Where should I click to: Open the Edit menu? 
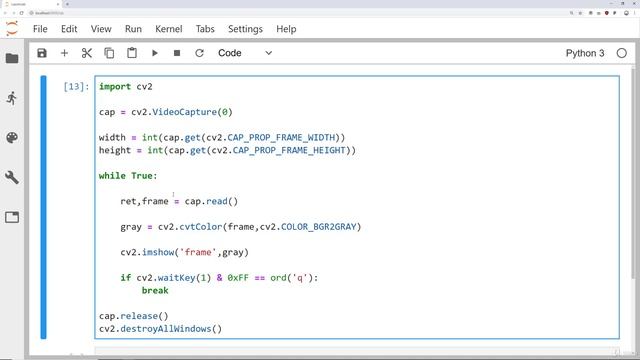tap(69, 29)
